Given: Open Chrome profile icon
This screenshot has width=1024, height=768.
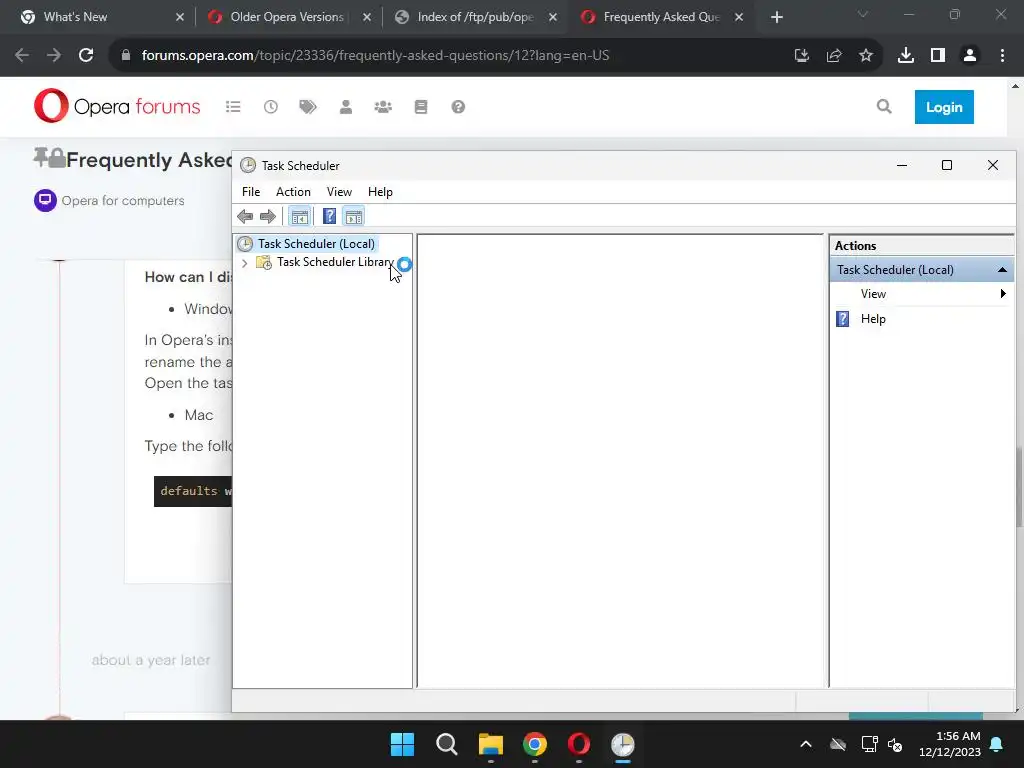Looking at the screenshot, I should click(x=970, y=56).
